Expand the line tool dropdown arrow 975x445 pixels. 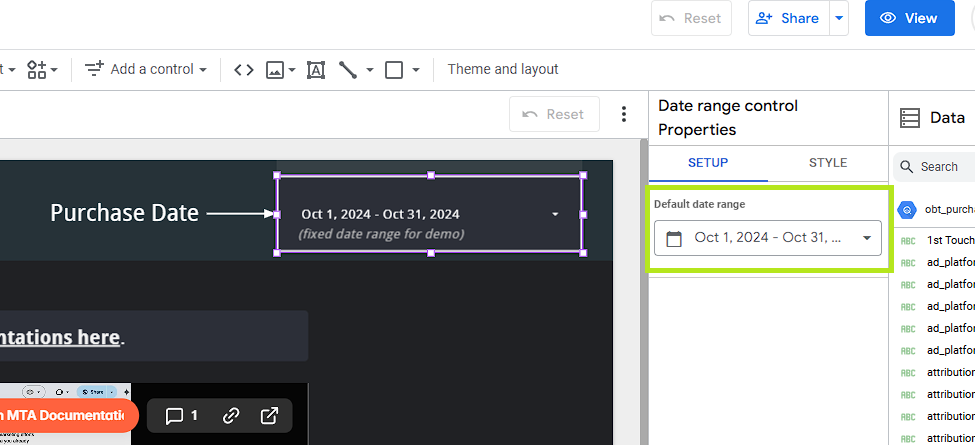(369, 70)
